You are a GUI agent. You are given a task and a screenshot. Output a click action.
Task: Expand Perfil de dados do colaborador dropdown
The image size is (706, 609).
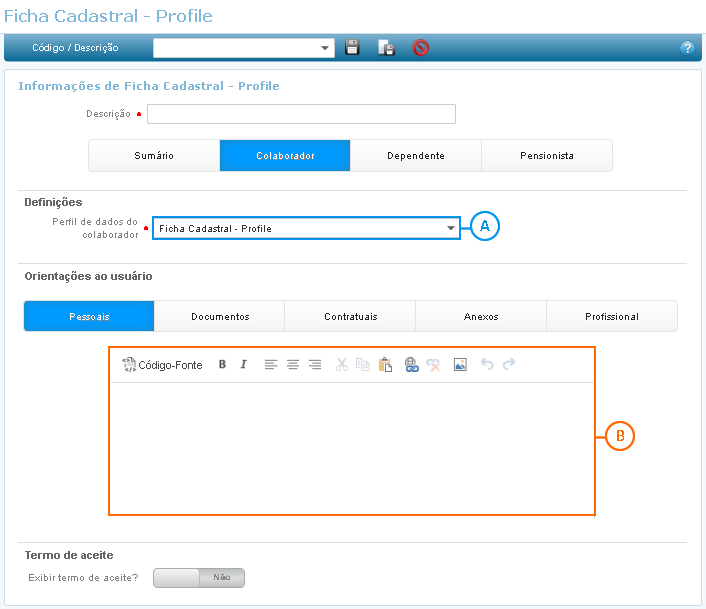coord(450,228)
